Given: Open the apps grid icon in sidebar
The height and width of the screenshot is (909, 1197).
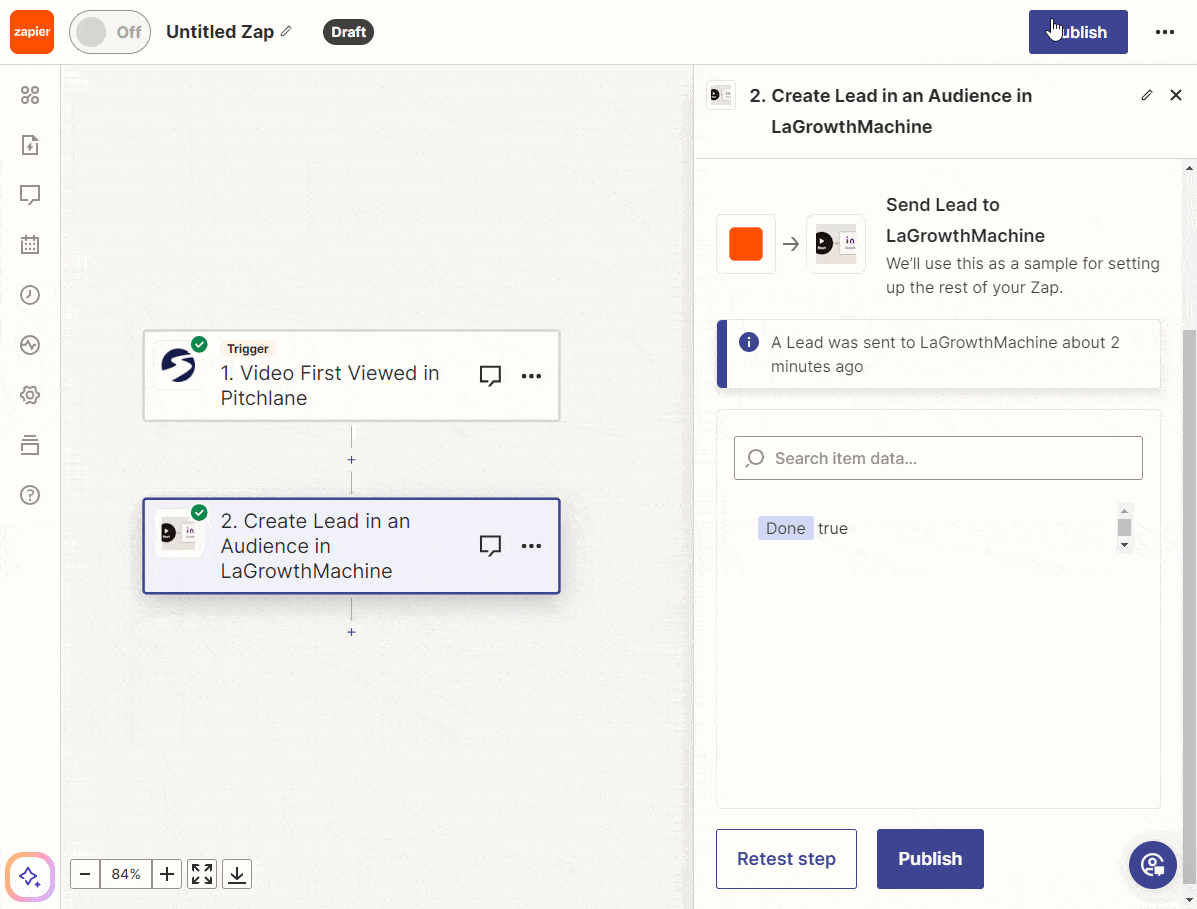Looking at the screenshot, I should (30, 95).
